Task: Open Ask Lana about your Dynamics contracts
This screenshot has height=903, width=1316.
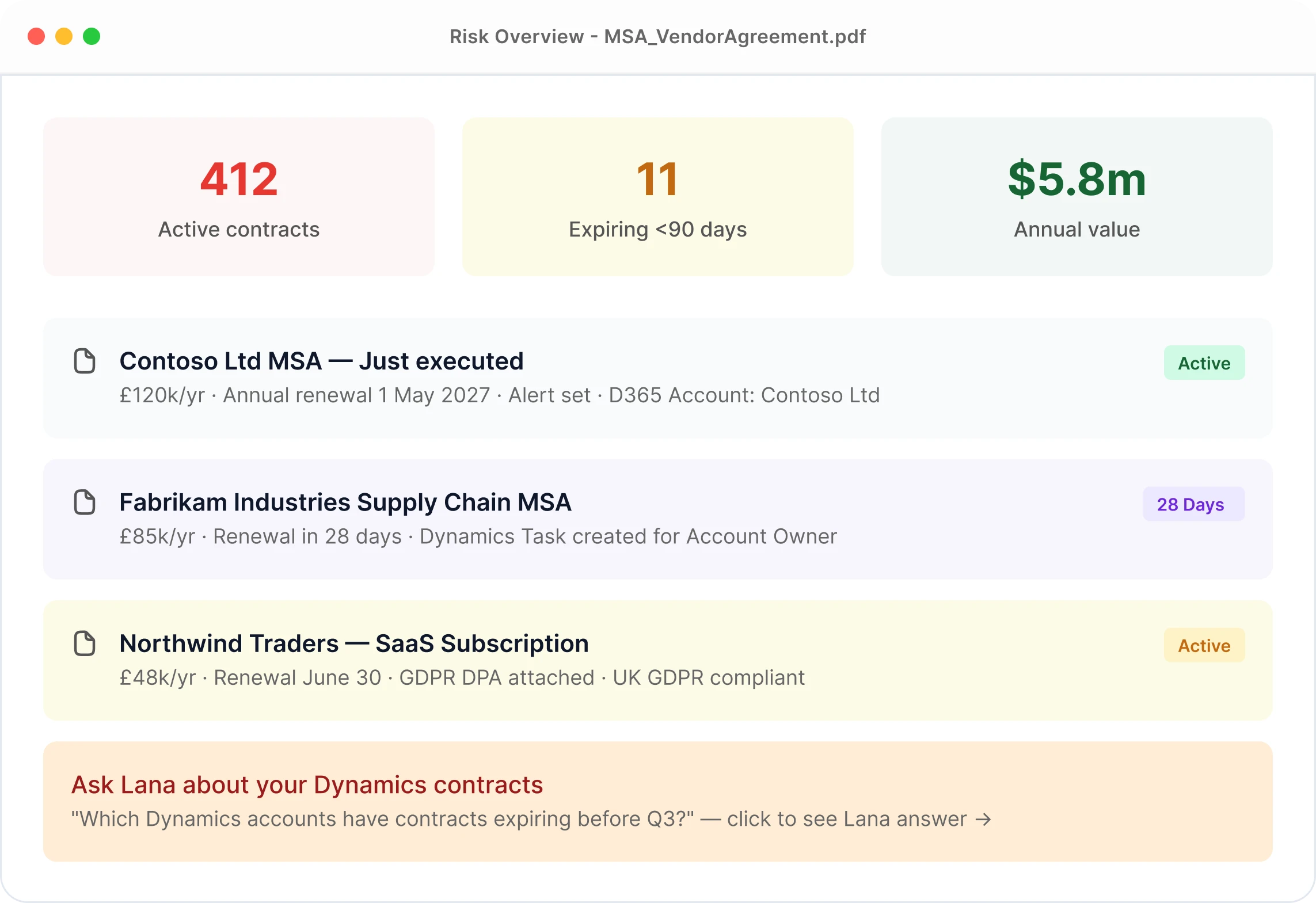Action: [x=307, y=784]
